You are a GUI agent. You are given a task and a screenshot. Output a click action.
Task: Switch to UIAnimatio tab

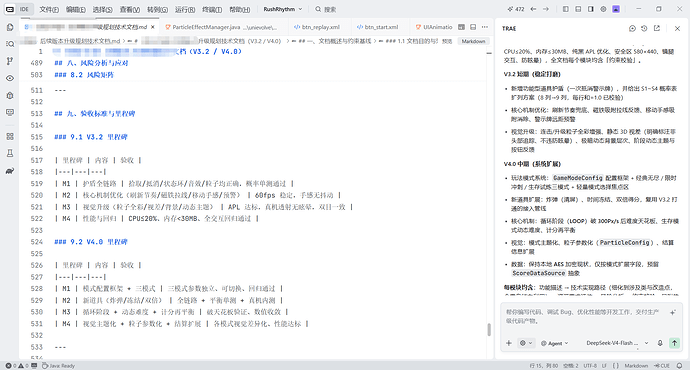click(x=434, y=27)
